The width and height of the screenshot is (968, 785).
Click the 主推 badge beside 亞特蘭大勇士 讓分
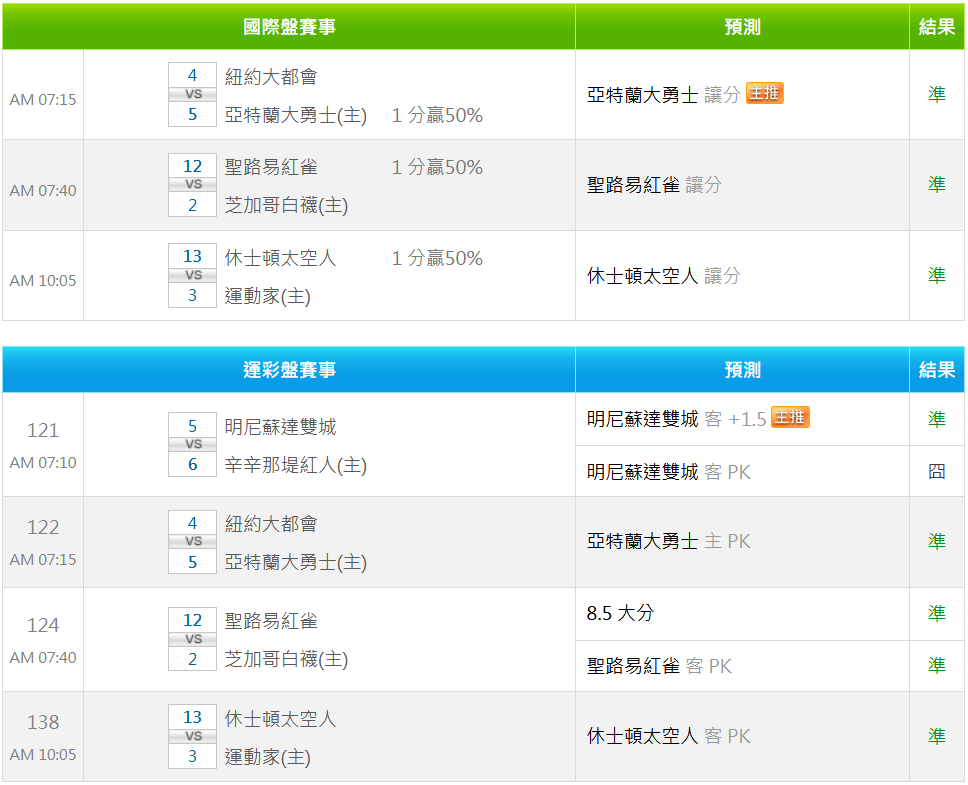click(x=764, y=93)
